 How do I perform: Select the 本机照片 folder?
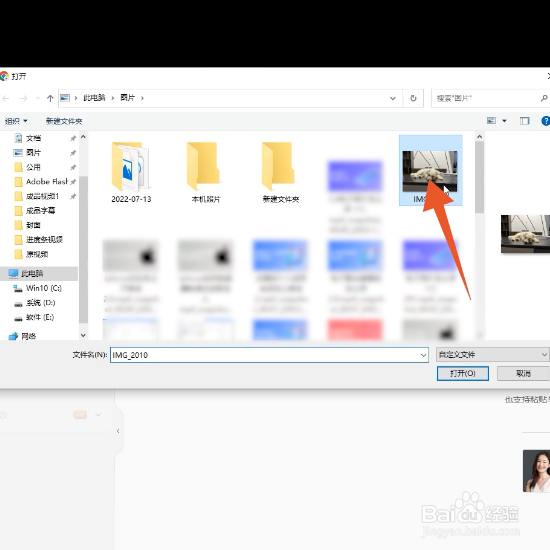point(206,172)
